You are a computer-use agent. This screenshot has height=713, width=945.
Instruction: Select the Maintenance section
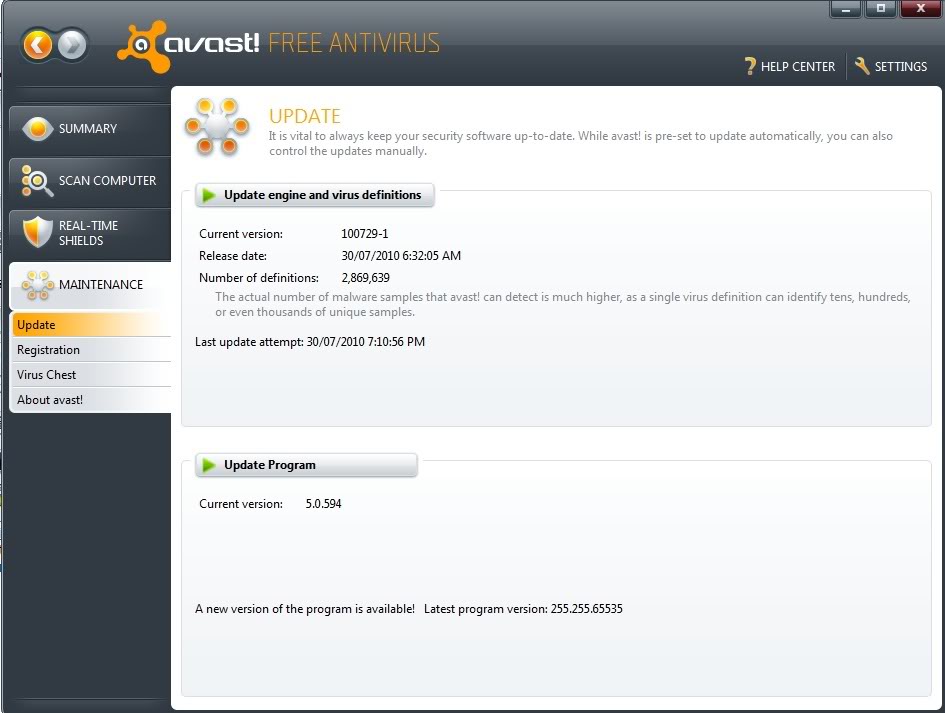(x=90, y=284)
